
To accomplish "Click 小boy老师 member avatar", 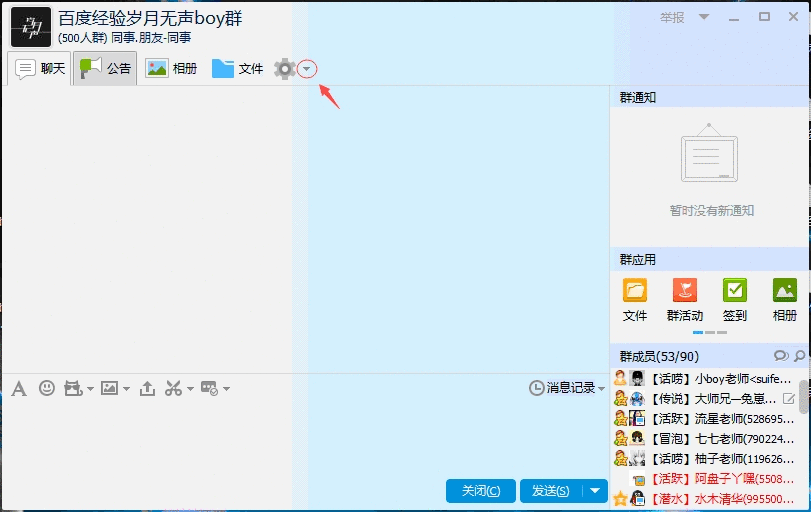I will 637,379.
